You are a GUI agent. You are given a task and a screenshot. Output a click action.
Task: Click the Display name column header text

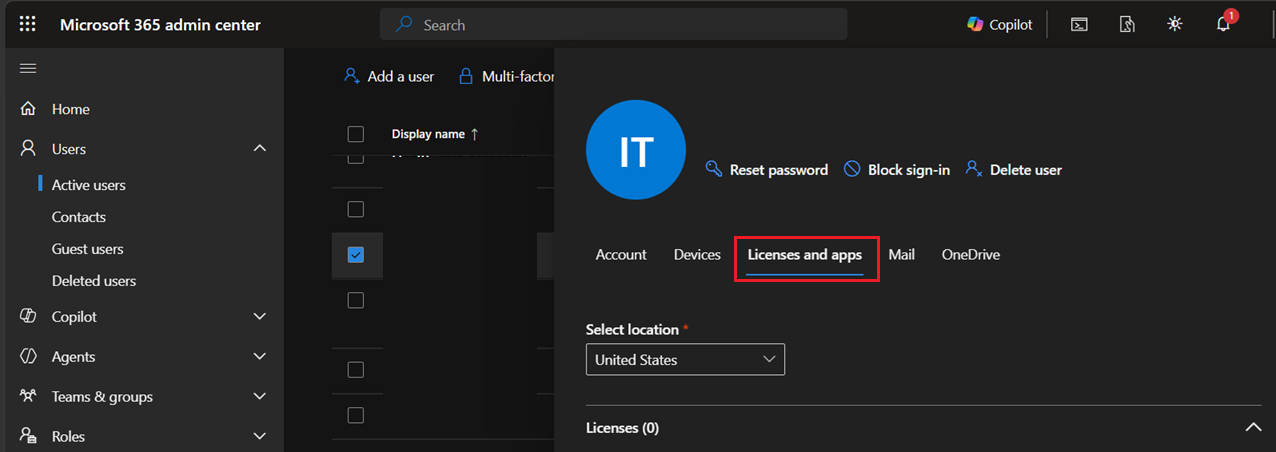click(x=428, y=134)
